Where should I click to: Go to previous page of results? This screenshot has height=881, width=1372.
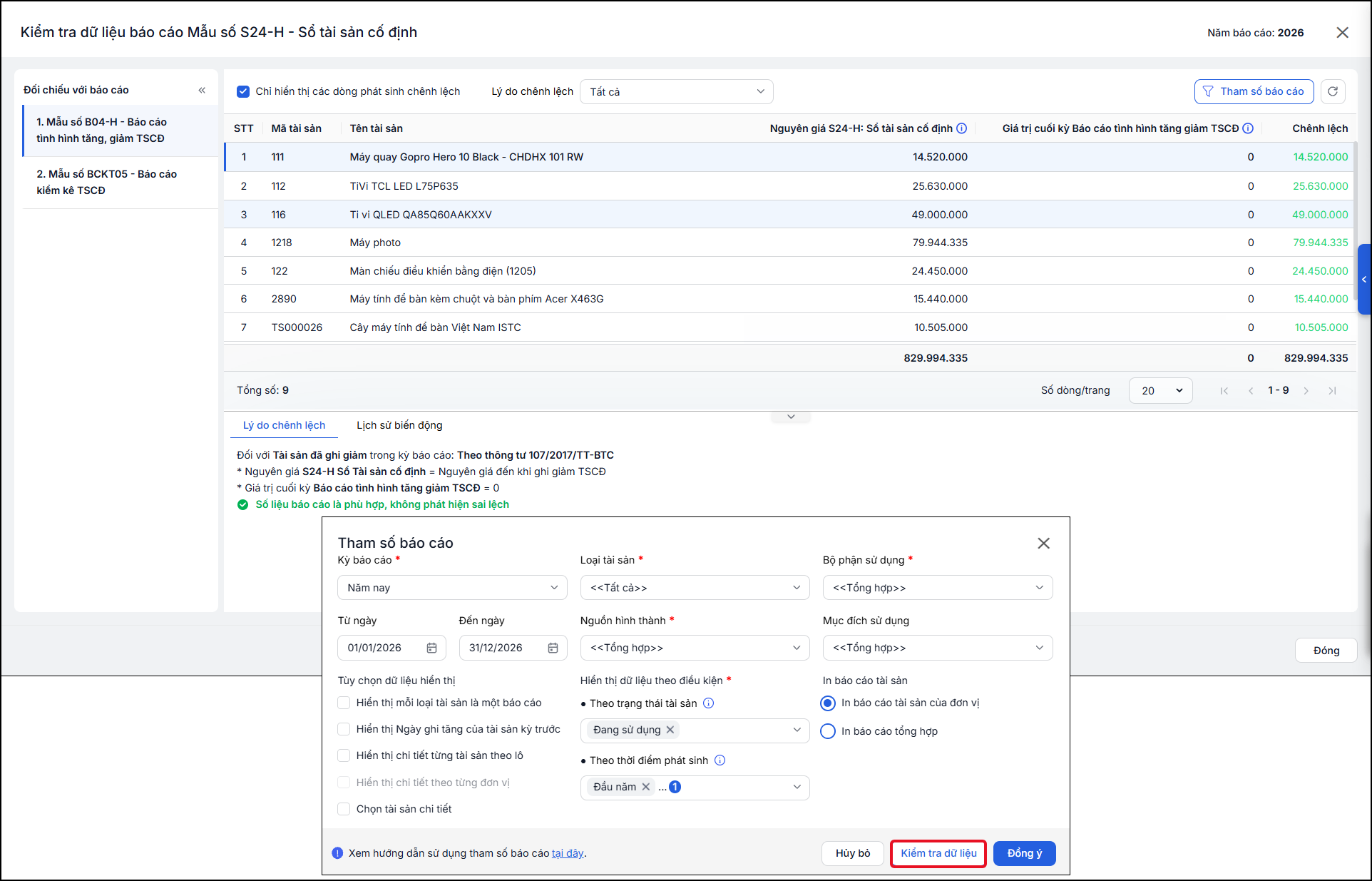[1251, 391]
